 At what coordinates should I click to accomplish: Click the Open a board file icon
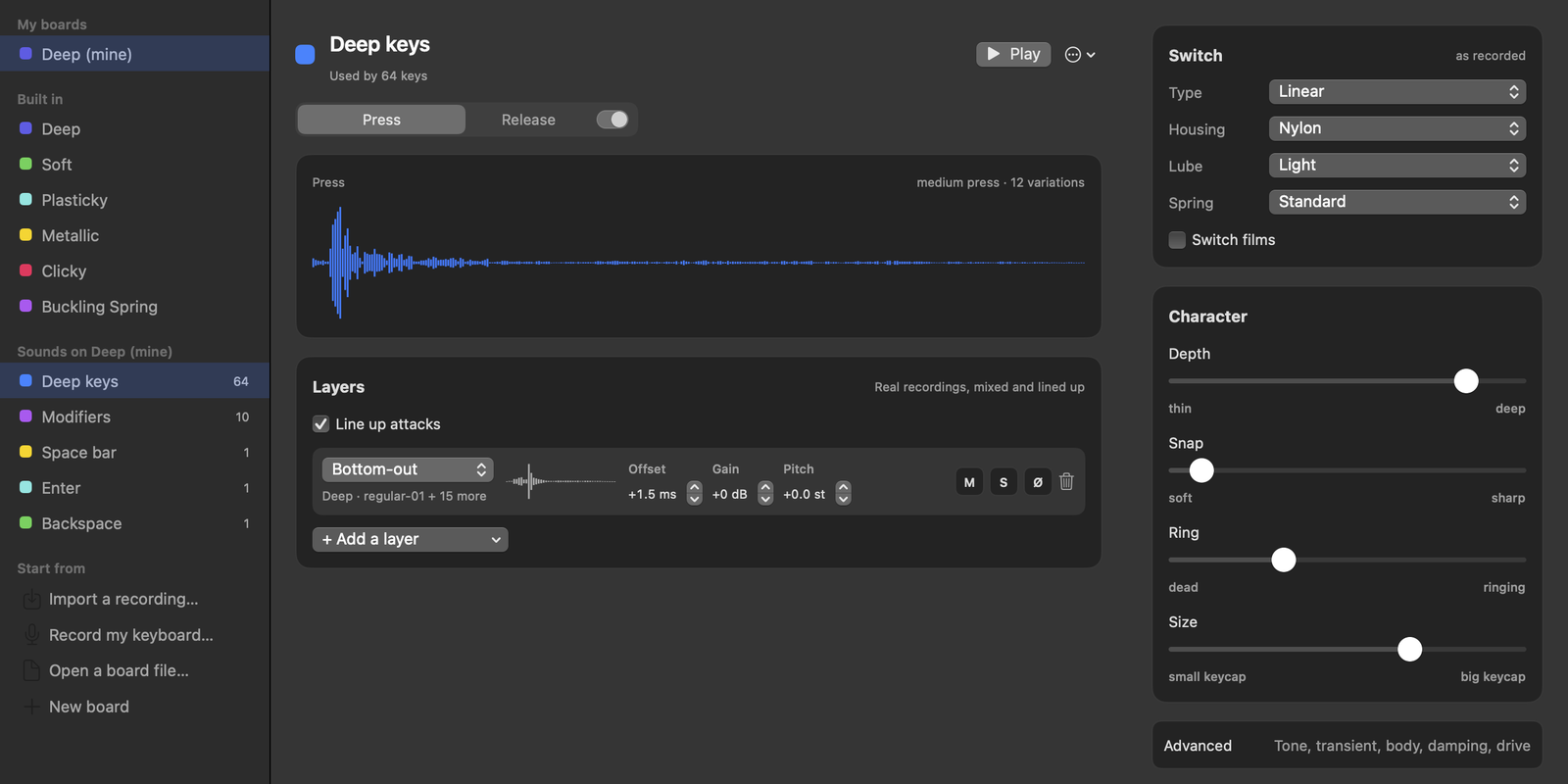31,670
